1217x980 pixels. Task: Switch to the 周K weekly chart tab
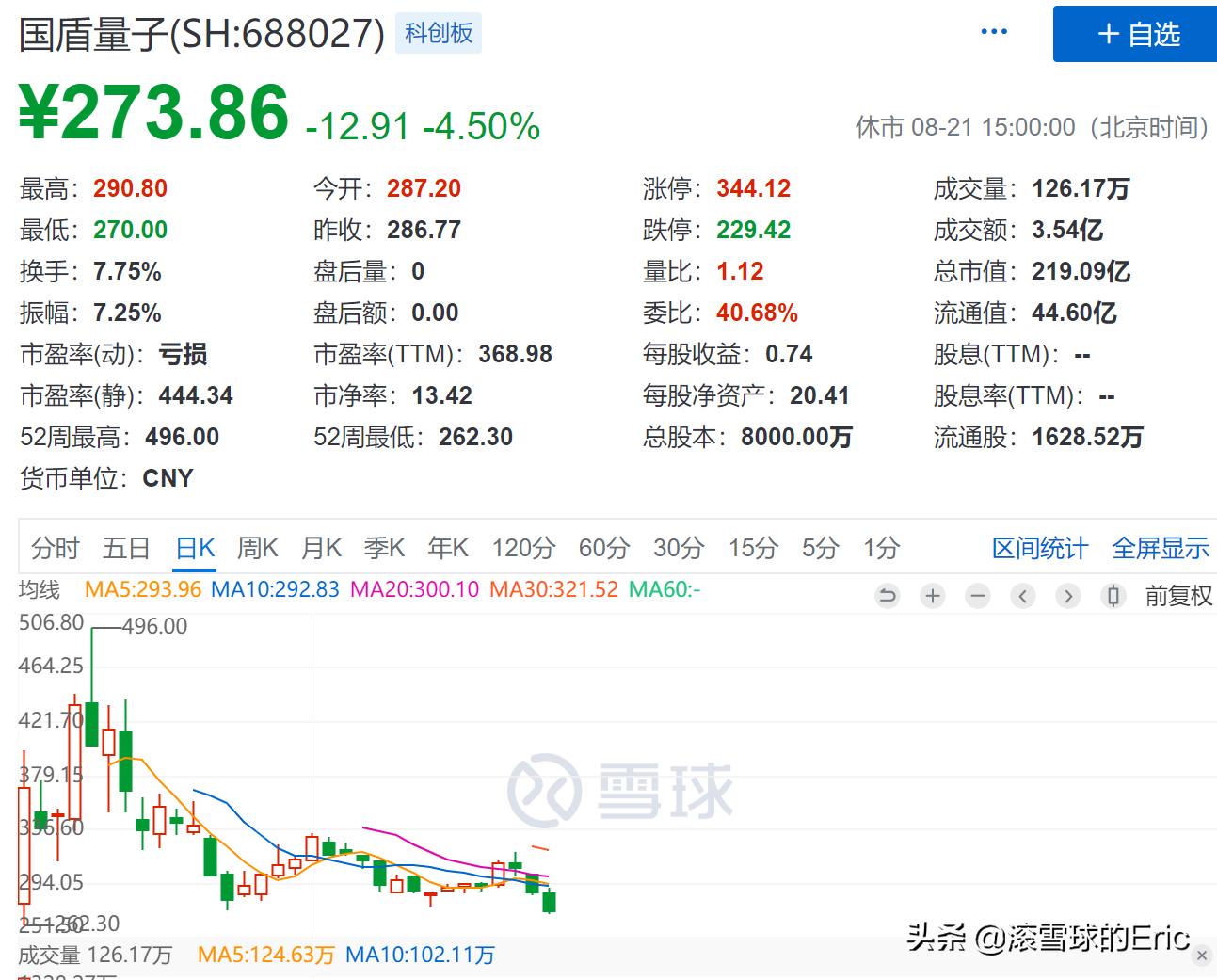point(256,547)
